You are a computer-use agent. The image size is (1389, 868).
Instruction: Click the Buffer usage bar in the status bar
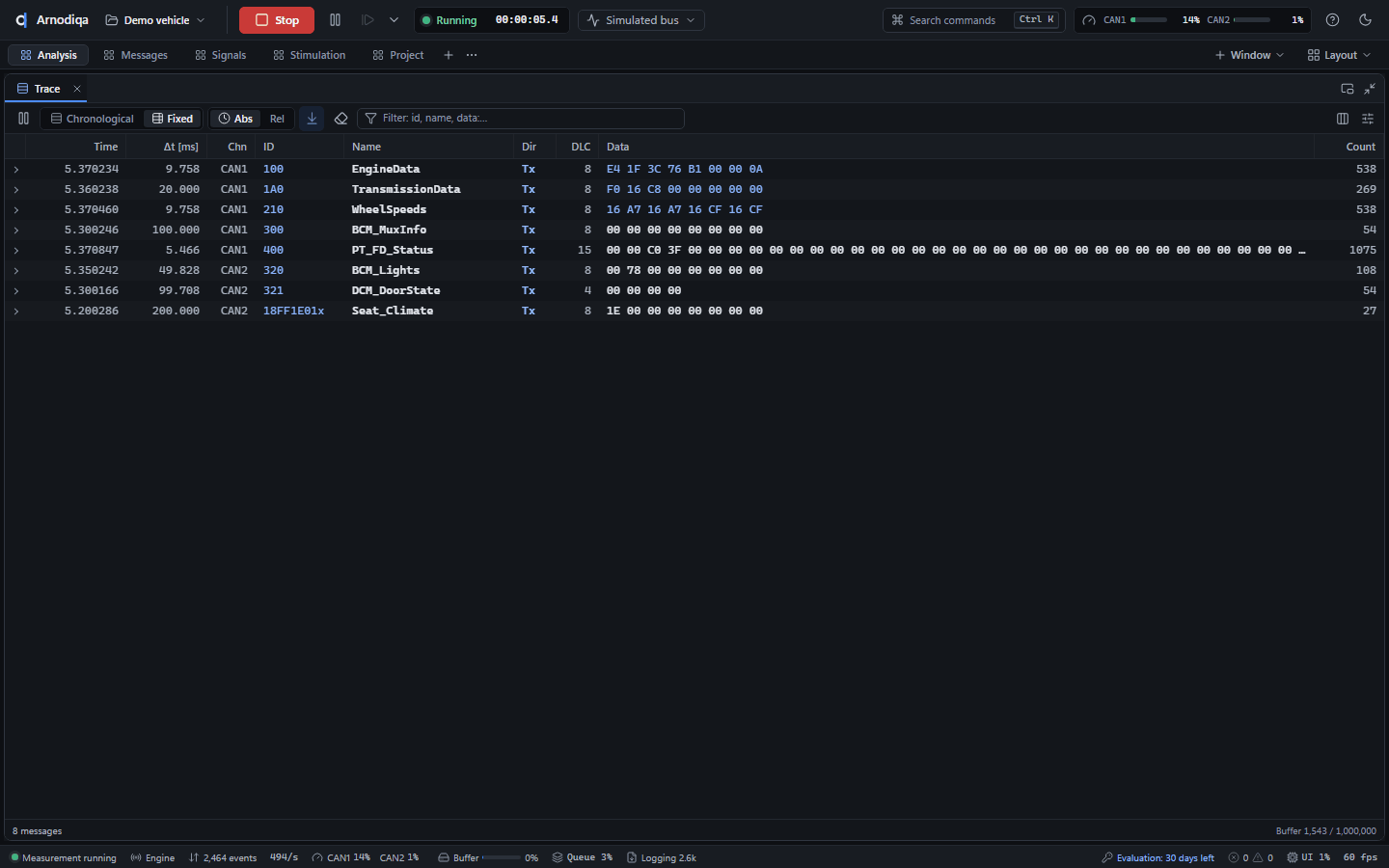pos(502,857)
